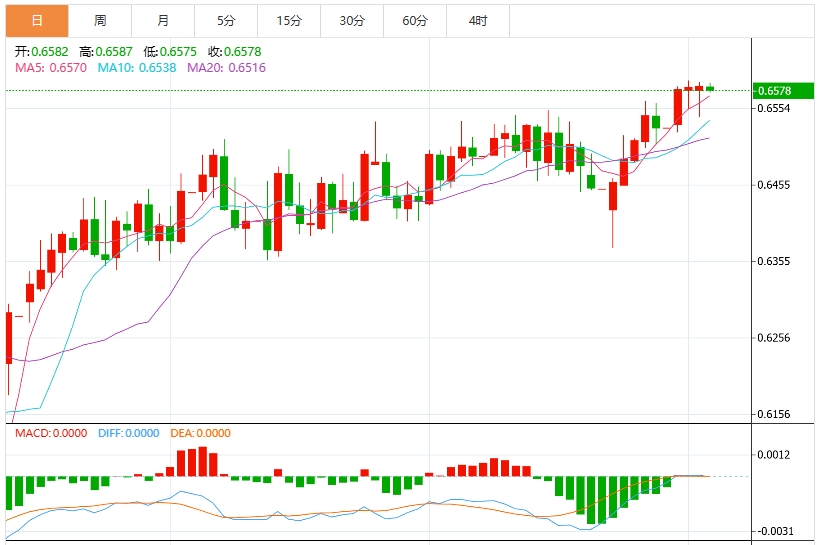
Task: Click the green current price tag 0.6578
Action: pos(783,91)
